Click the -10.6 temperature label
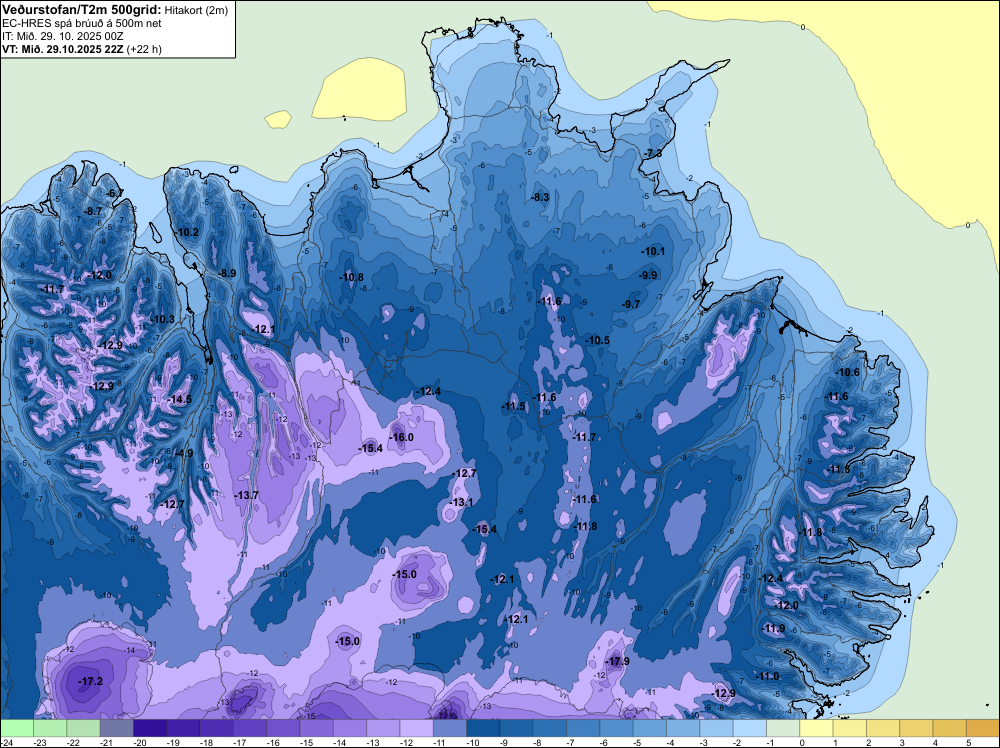The image size is (1000, 748). coord(848,373)
